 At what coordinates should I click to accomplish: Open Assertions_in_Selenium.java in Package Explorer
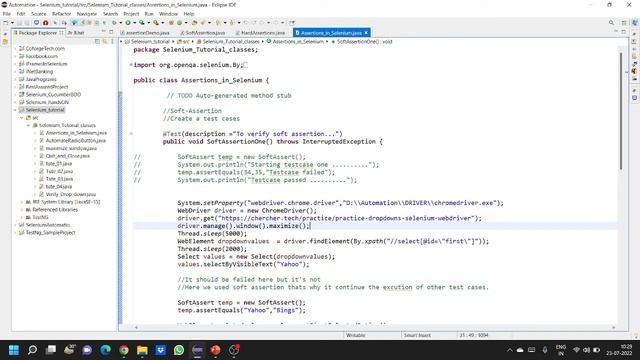tap(73, 133)
